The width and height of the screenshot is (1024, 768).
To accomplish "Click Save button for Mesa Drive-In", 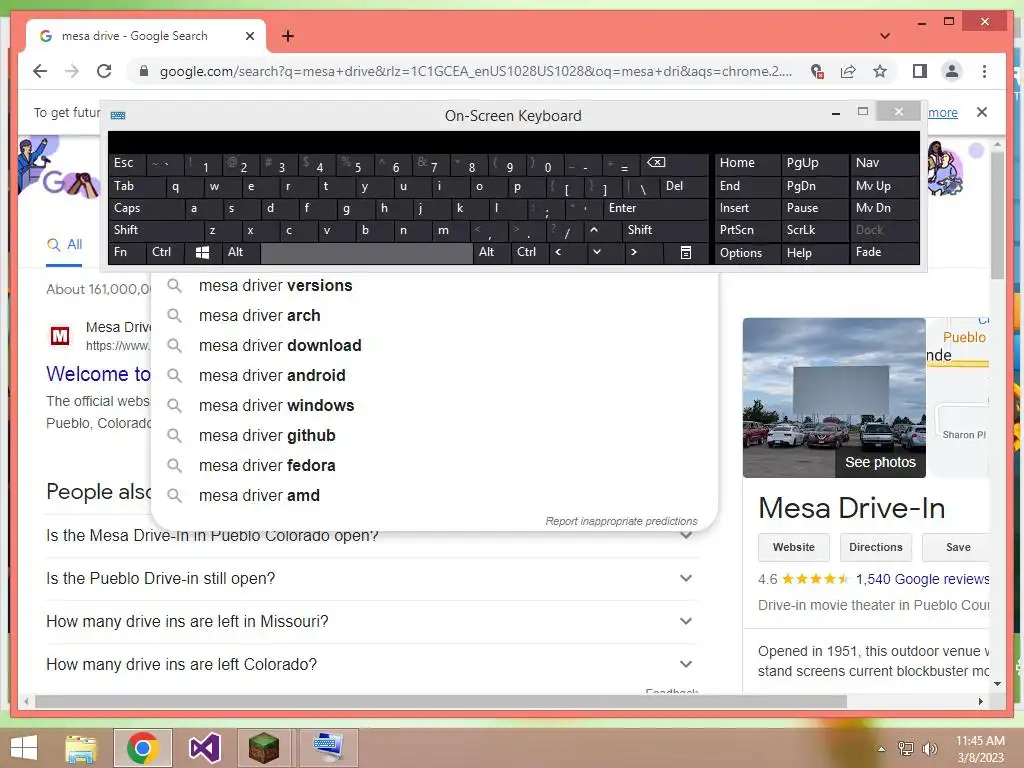I will (x=957, y=547).
